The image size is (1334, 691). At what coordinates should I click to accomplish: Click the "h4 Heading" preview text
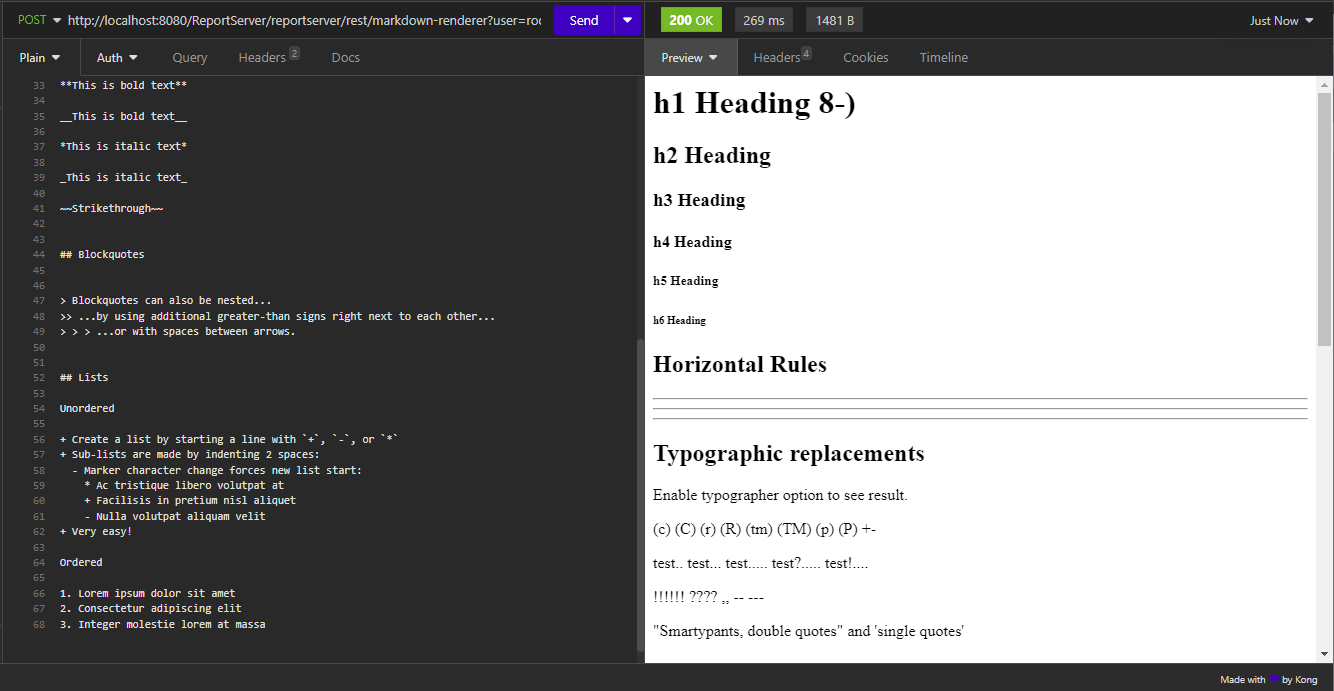click(692, 242)
